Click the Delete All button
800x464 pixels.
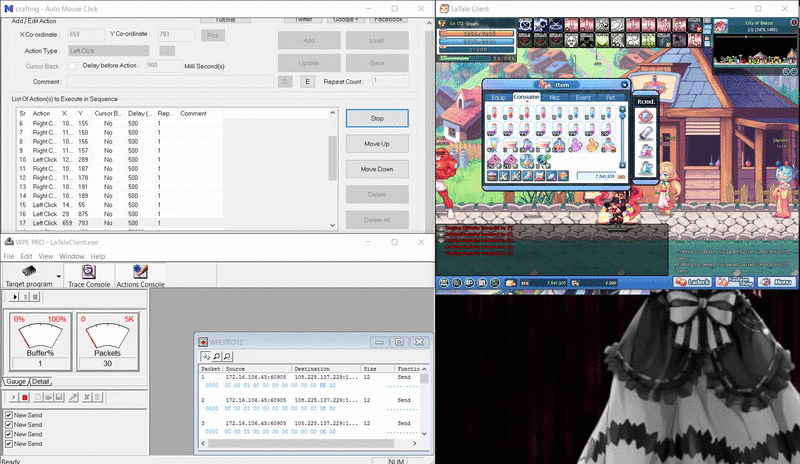coord(377,220)
